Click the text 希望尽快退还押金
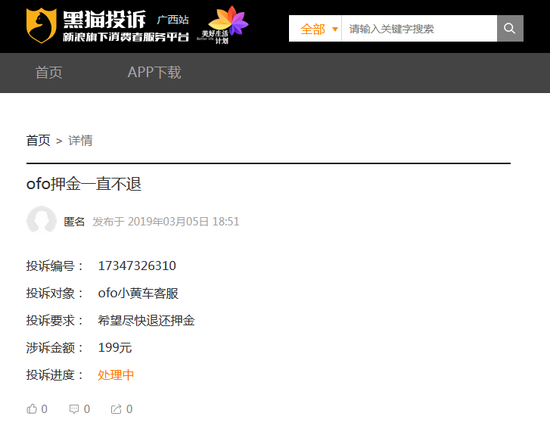 click(146, 321)
